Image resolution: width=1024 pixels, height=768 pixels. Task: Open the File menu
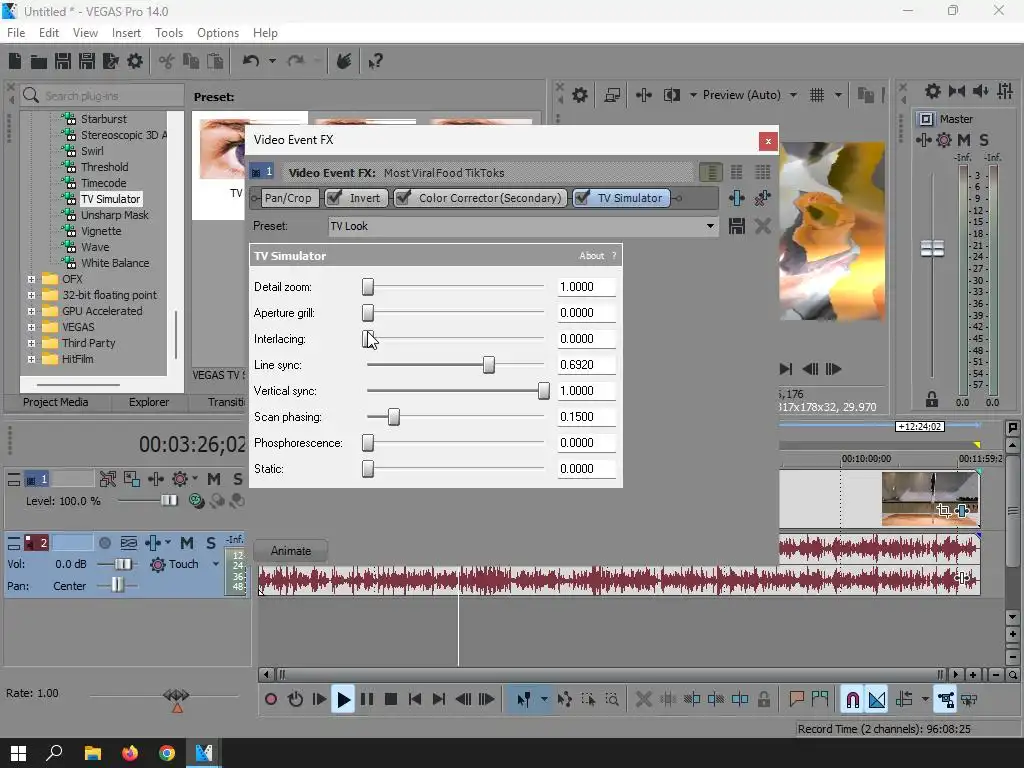pyautogui.click(x=16, y=33)
